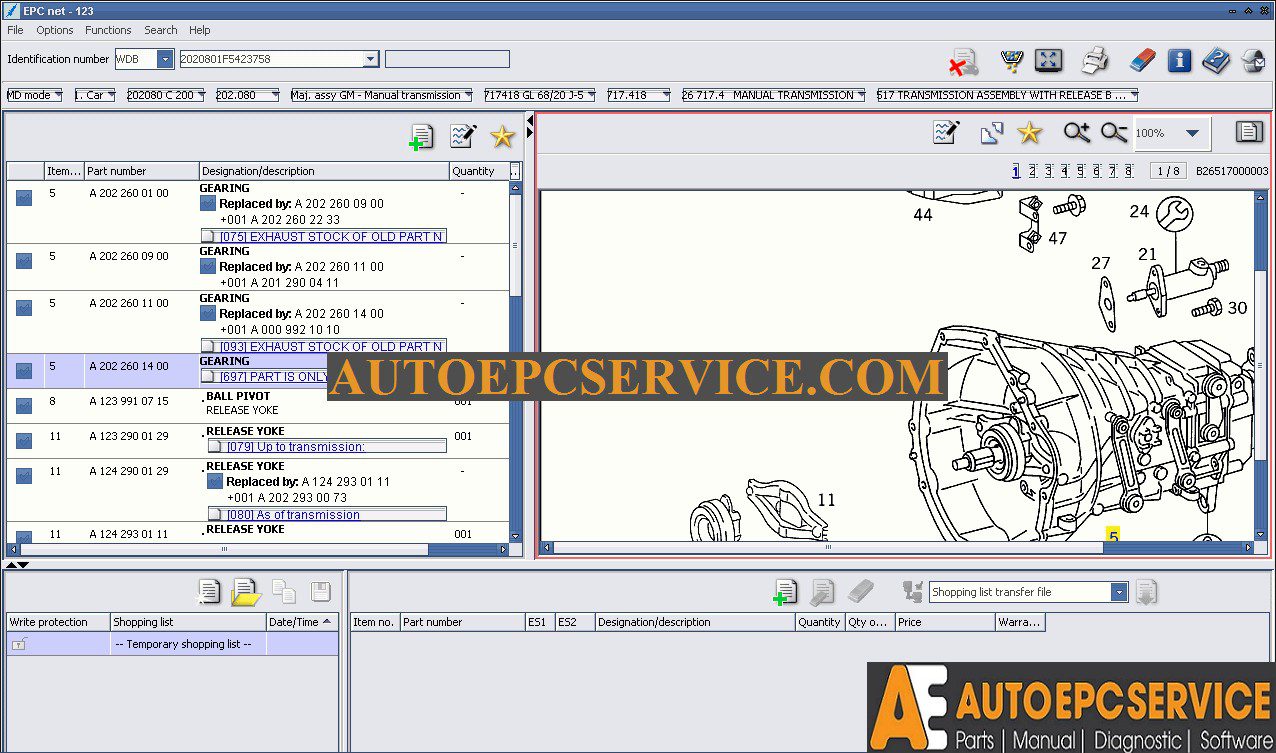1276x753 pixels.
Task: Open Shopping list transfer file dropdown
Action: (1119, 592)
